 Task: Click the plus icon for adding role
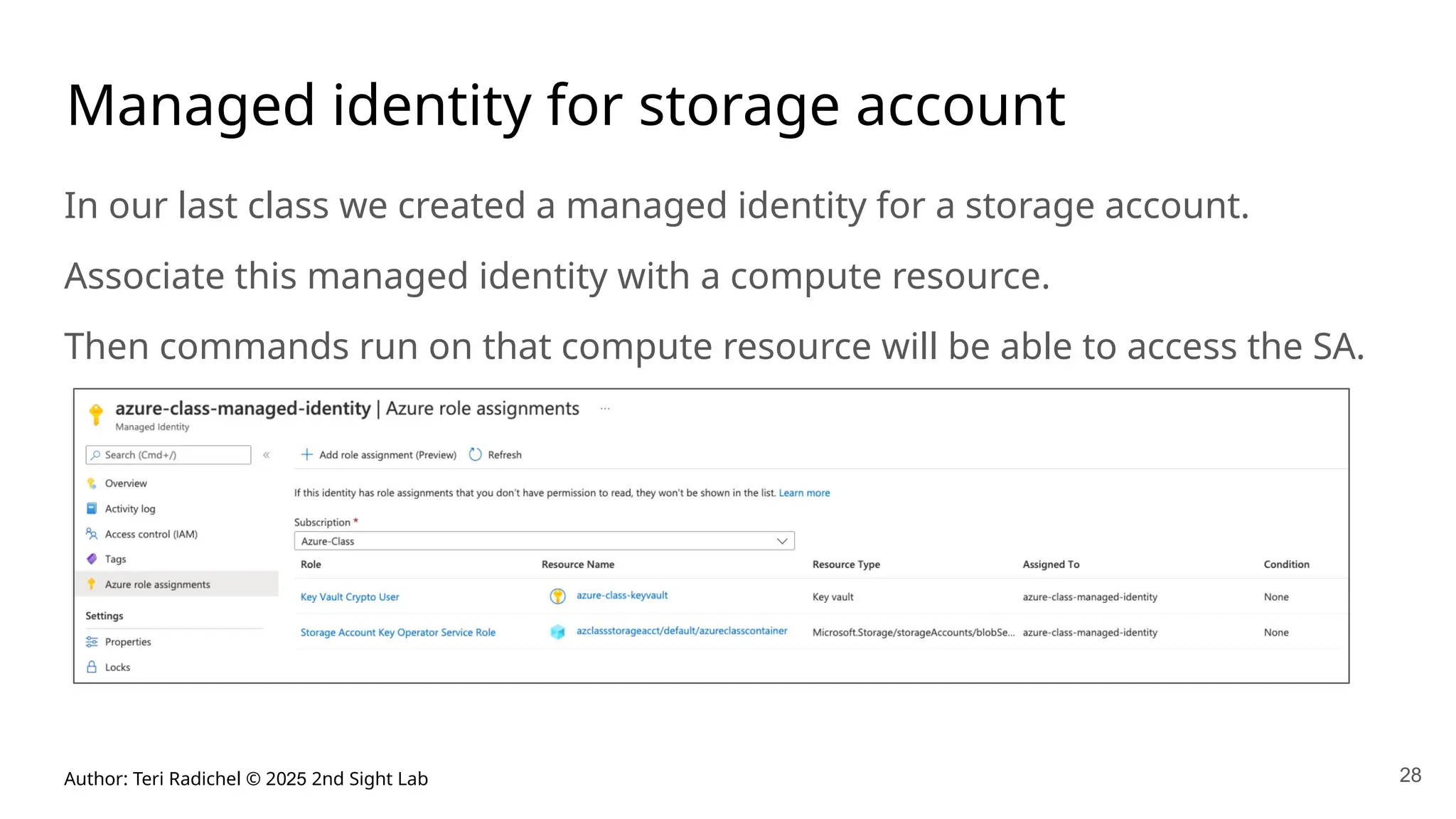[x=307, y=454]
